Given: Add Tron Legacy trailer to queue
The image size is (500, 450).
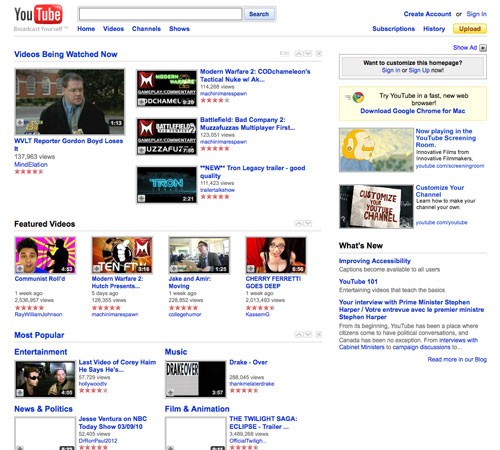Looking at the screenshot, I should [142, 199].
